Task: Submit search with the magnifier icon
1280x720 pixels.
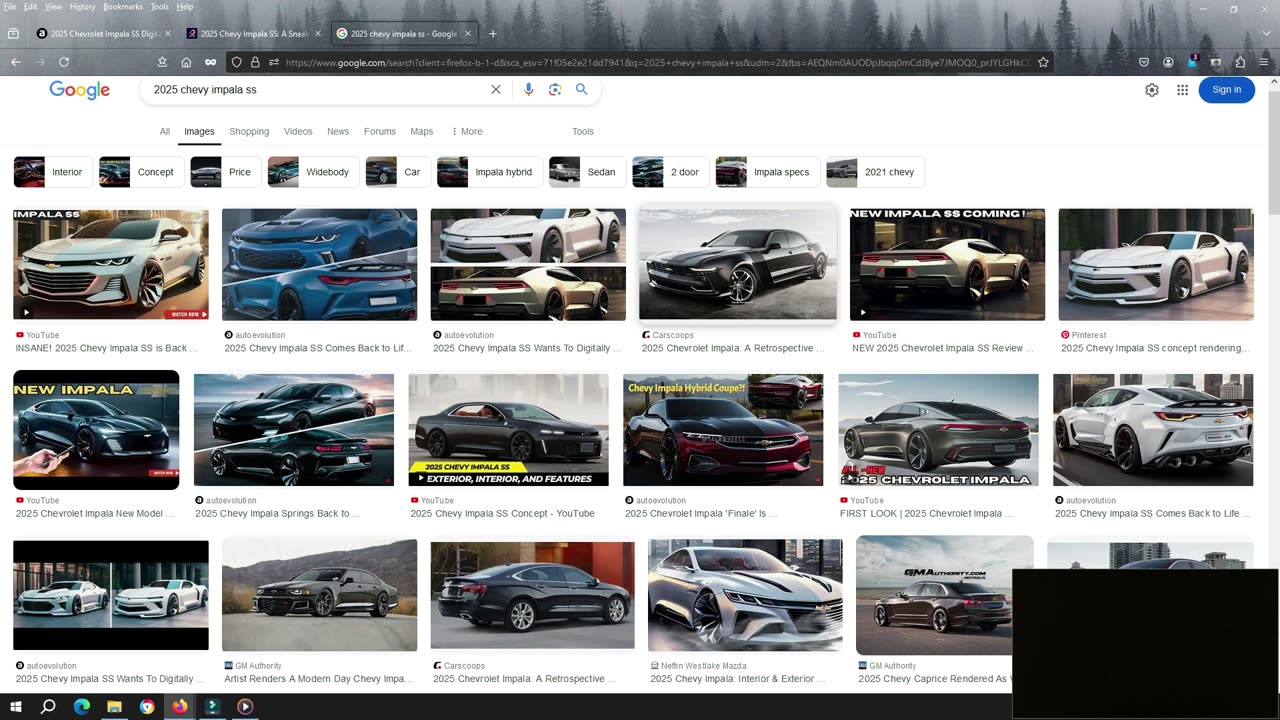Action: point(581,89)
